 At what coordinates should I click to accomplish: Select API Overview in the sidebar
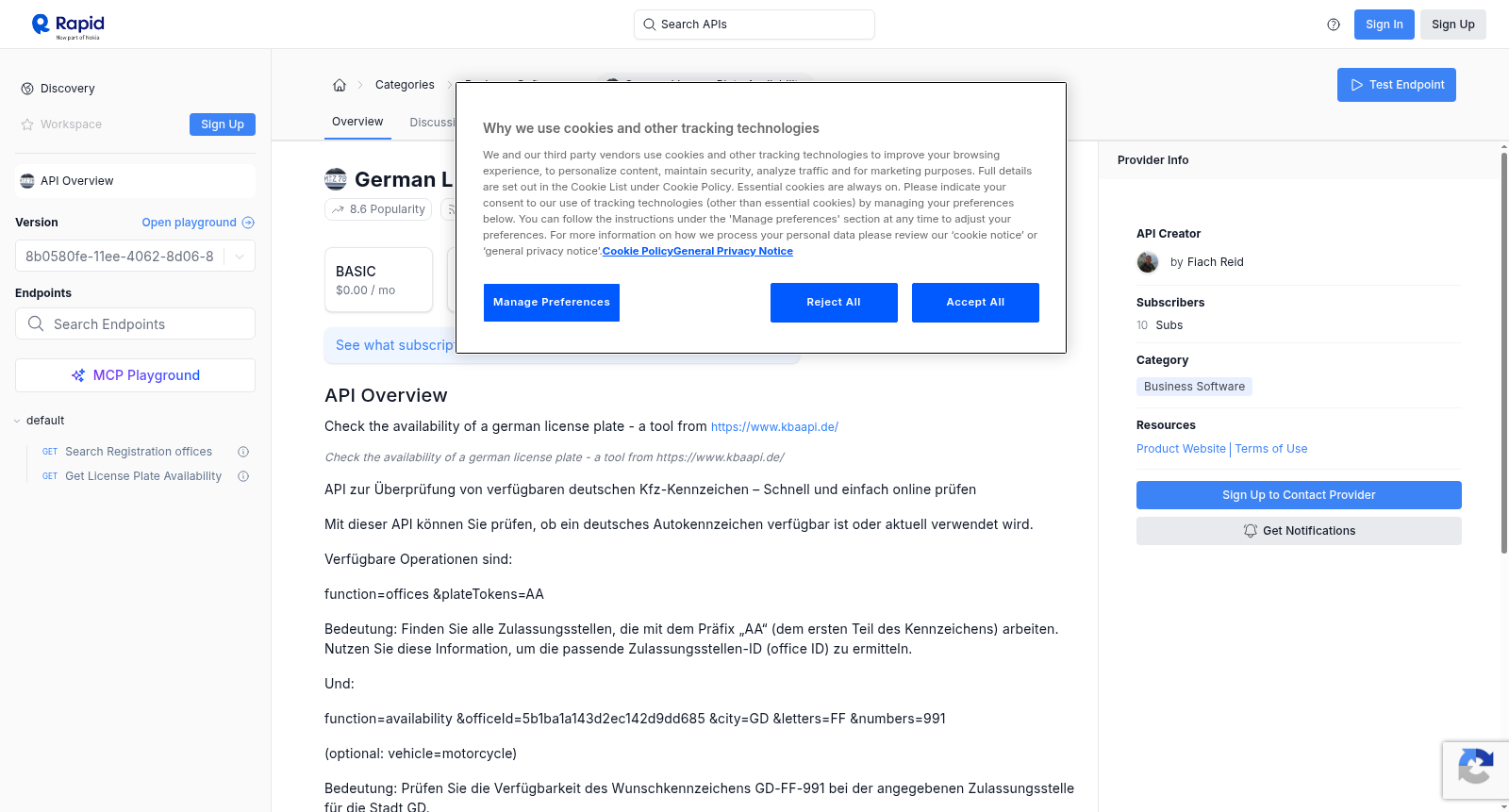tap(135, 181)
